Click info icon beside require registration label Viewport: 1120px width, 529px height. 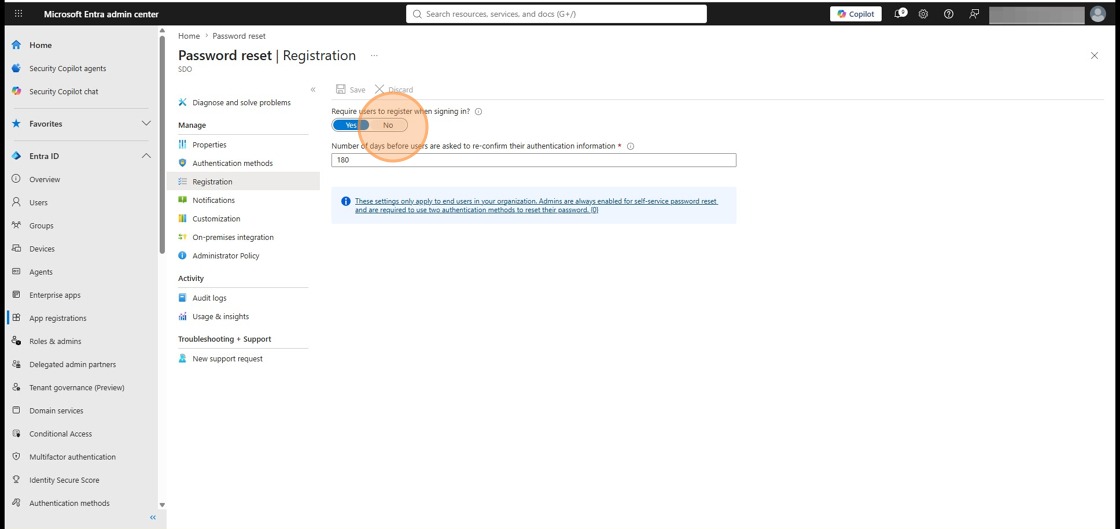(x=479, y=112)
